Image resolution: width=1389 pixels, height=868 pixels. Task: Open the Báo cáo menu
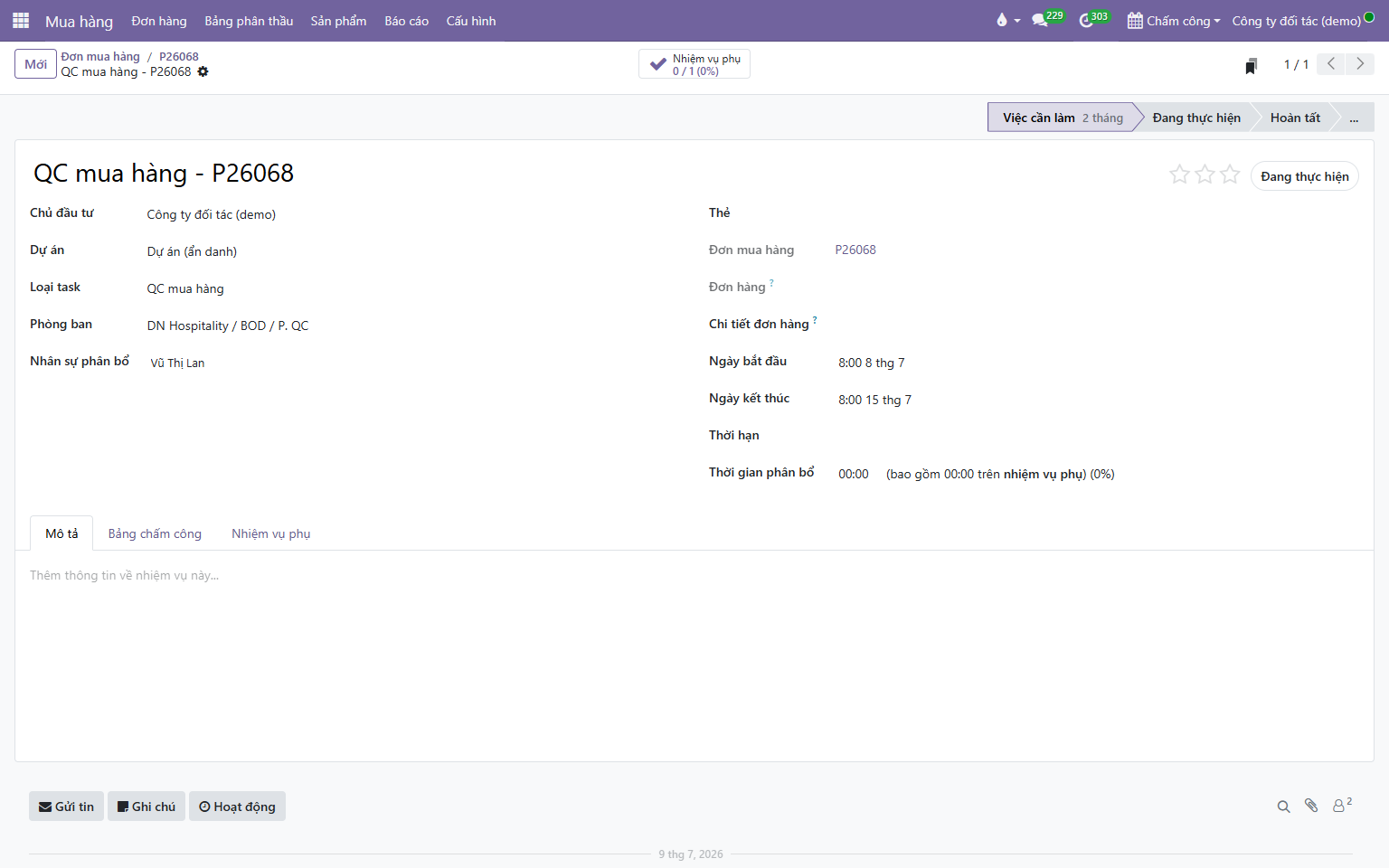tap(406, 21)
